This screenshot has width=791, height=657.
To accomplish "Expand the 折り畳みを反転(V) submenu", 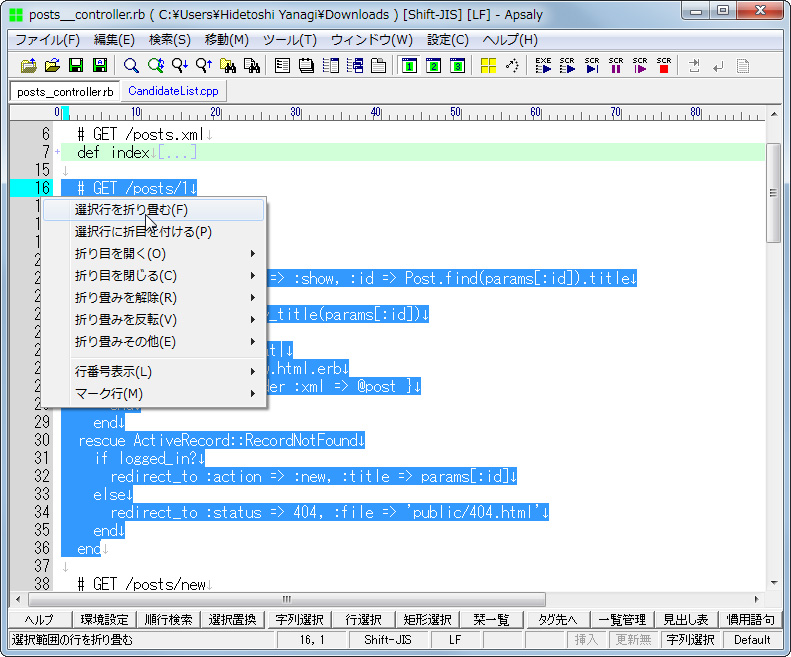I will coord(153,320).
